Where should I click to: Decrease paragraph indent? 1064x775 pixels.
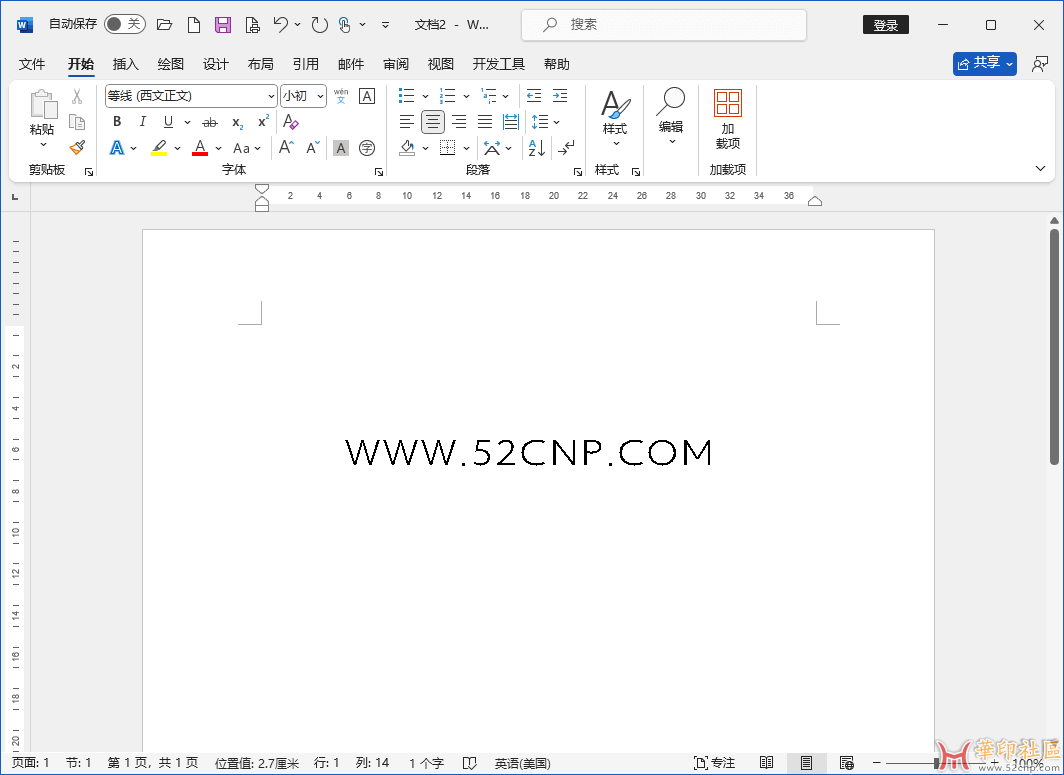pos(534,96)
